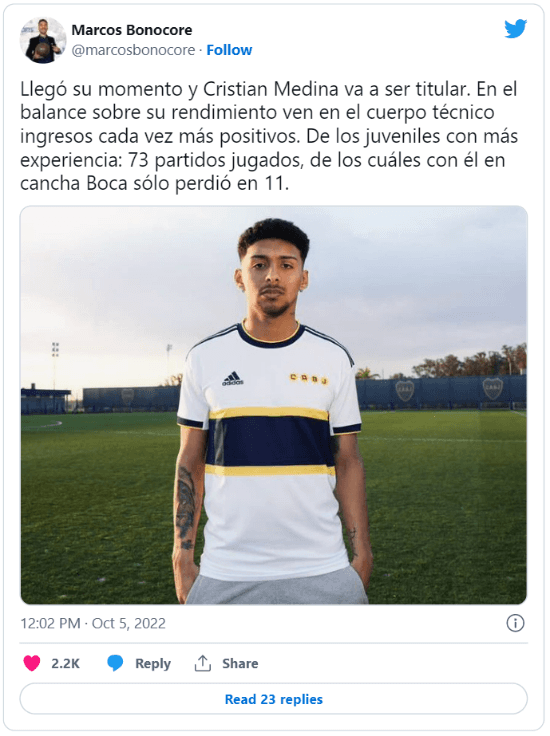Click the Twitter bird logo
The width and height of the screenshot is (550, 736).
coord(515,29)
